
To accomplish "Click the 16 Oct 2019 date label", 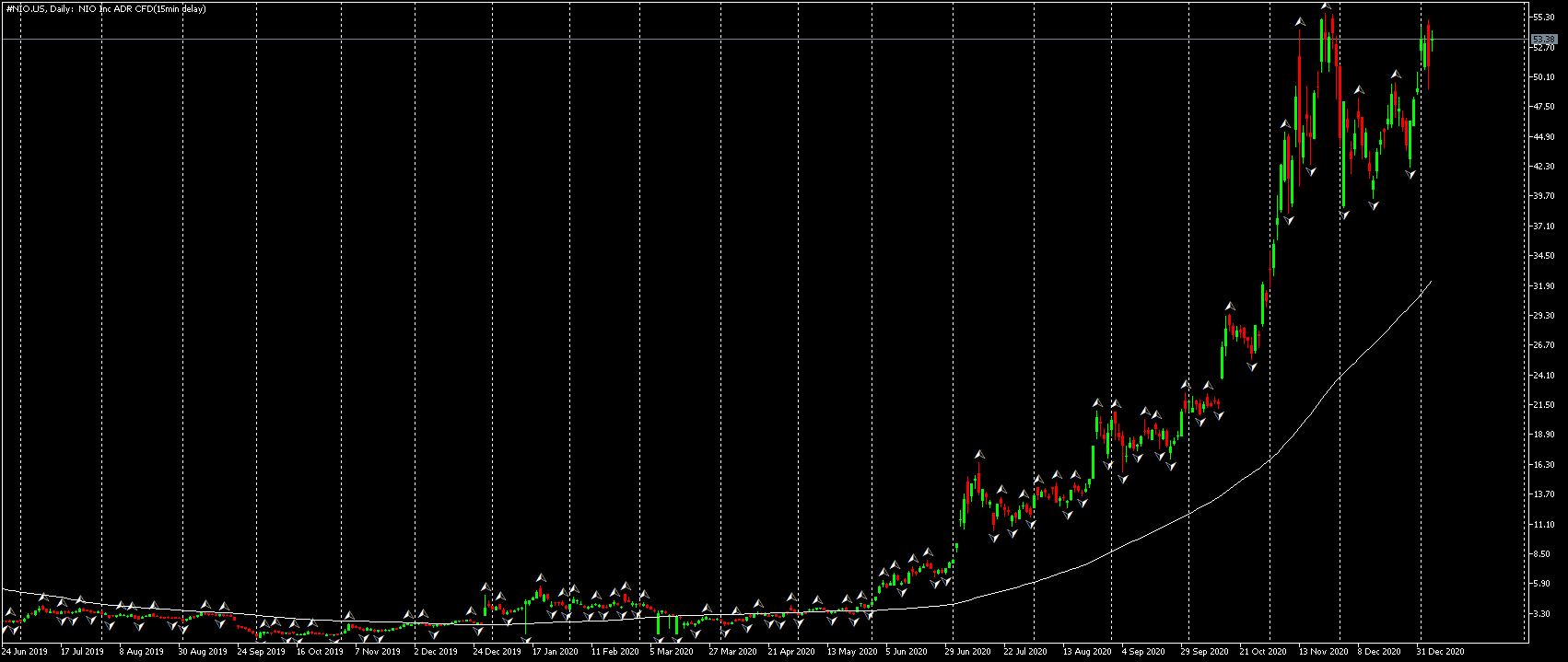I will 320,652.
